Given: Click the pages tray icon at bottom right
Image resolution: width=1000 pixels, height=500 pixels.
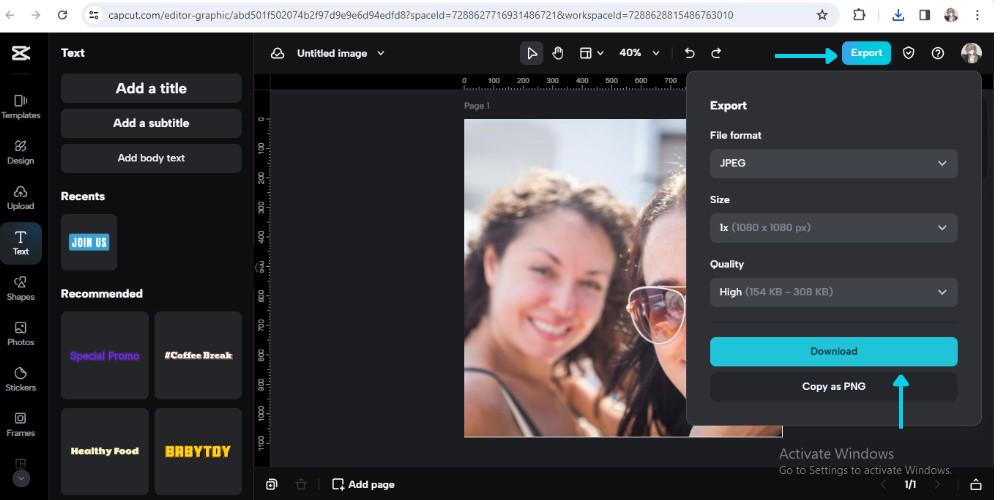Looking at the screenshot, I should coord(976,485).
